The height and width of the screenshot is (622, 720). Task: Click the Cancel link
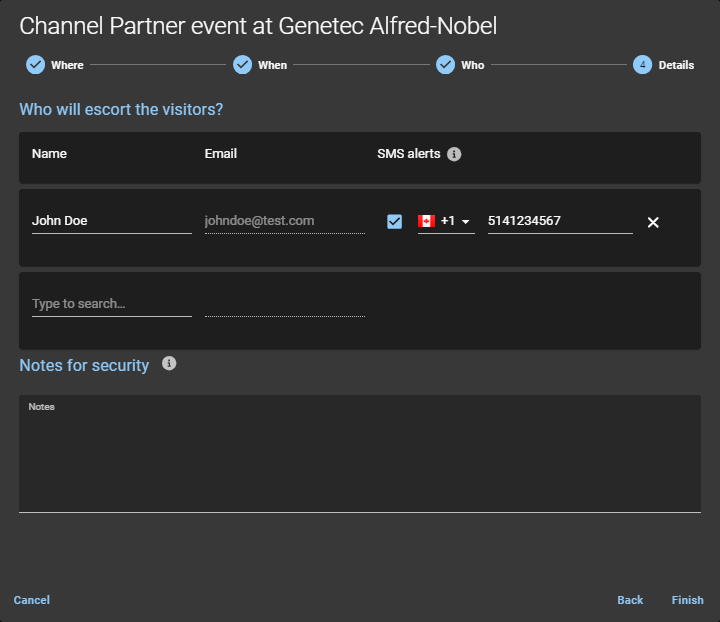tap(32, 600)
